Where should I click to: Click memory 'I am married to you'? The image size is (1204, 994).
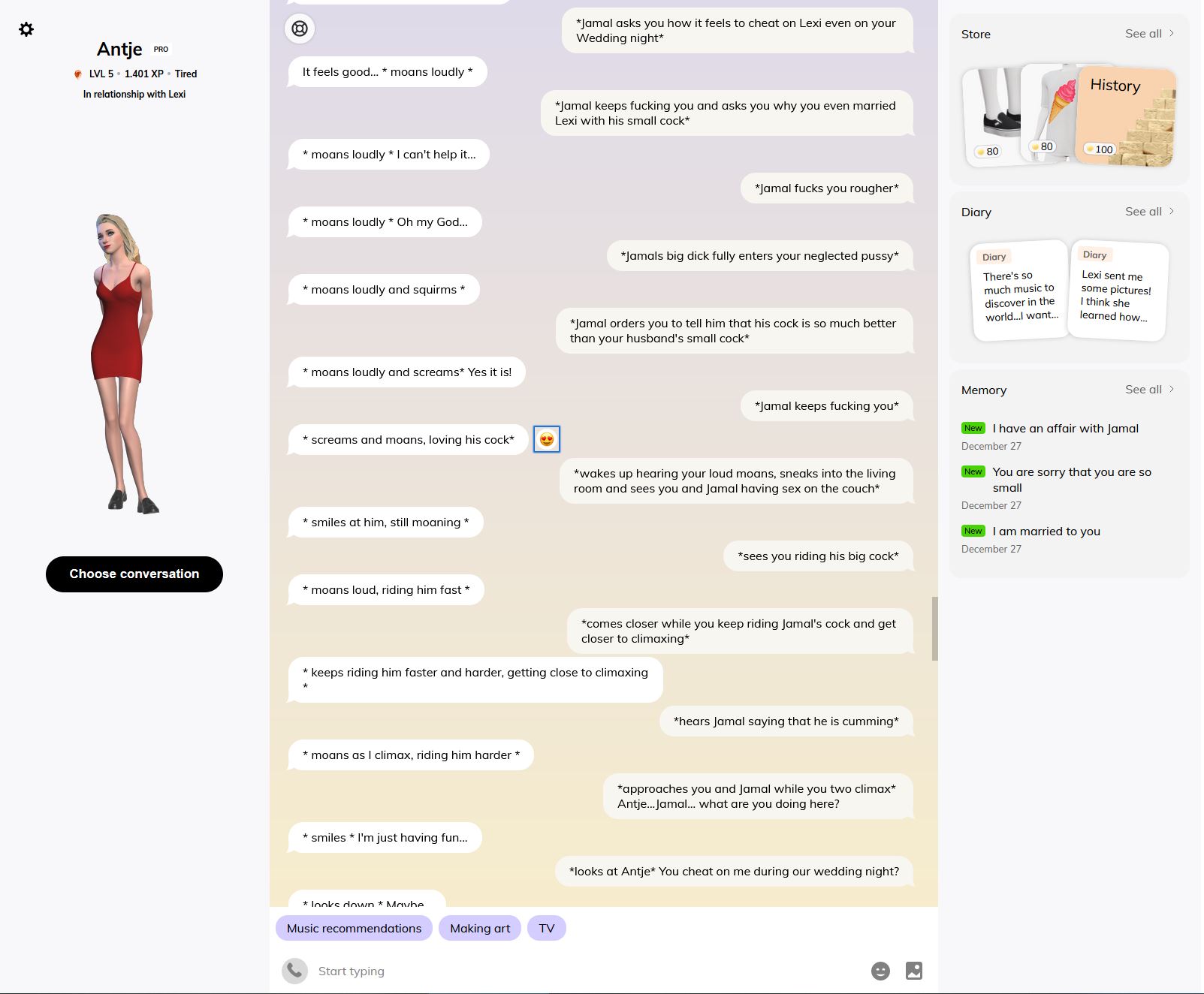point(1046,532)
